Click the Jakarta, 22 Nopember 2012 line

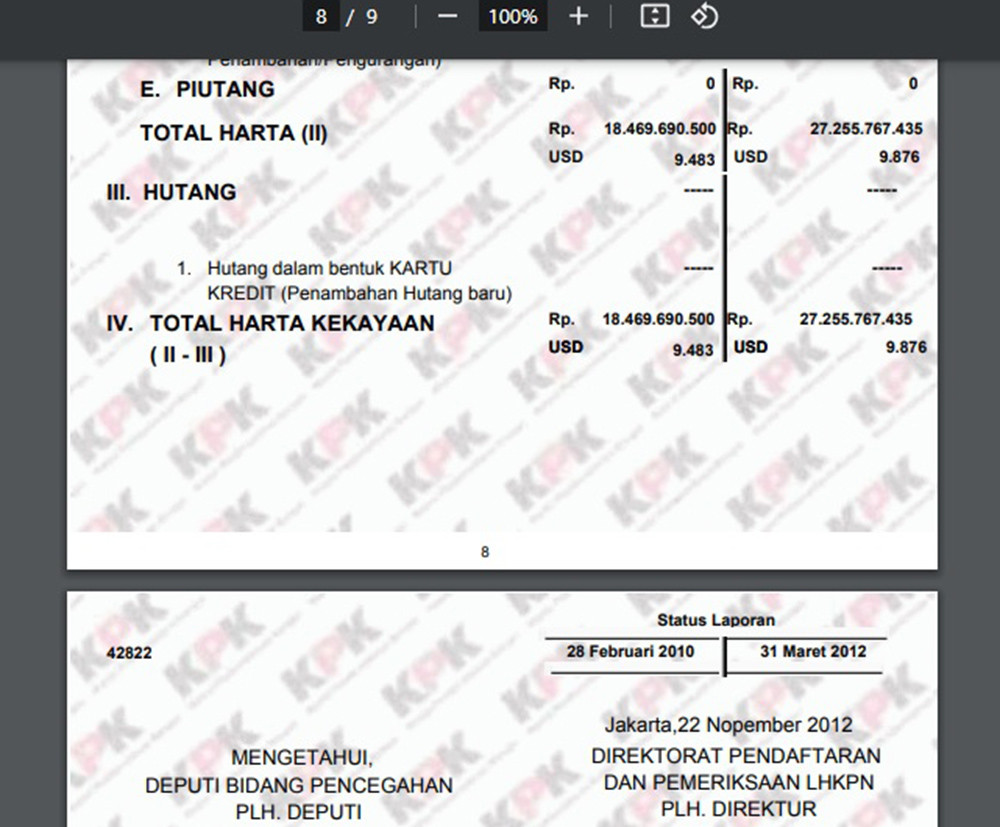tap(728, 724)
